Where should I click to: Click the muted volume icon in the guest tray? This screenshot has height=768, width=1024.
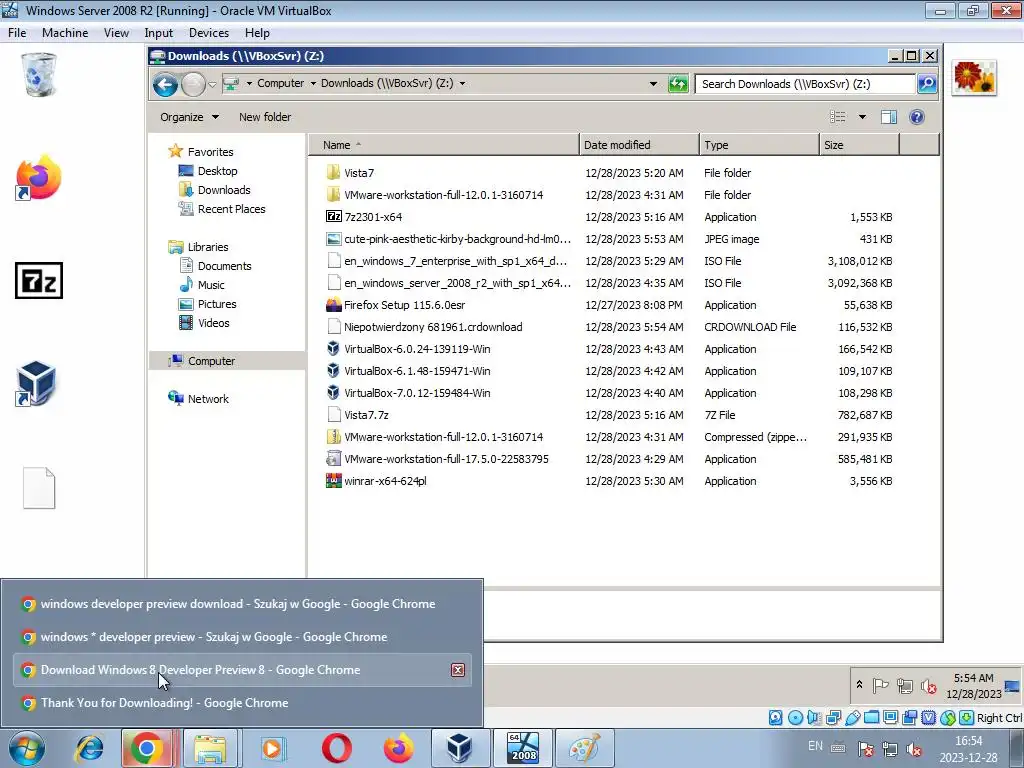[928, 686]
